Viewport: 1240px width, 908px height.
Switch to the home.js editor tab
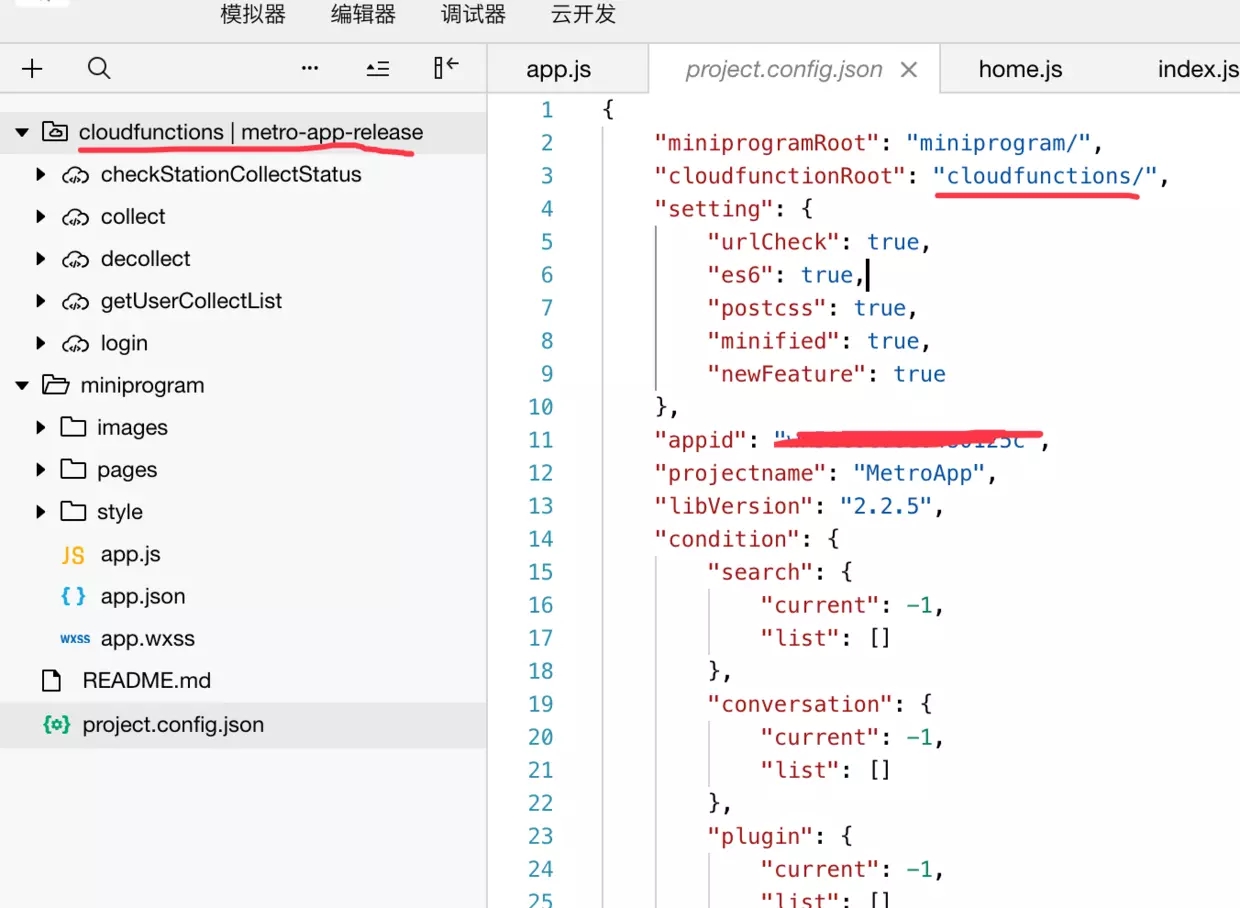1020,70
